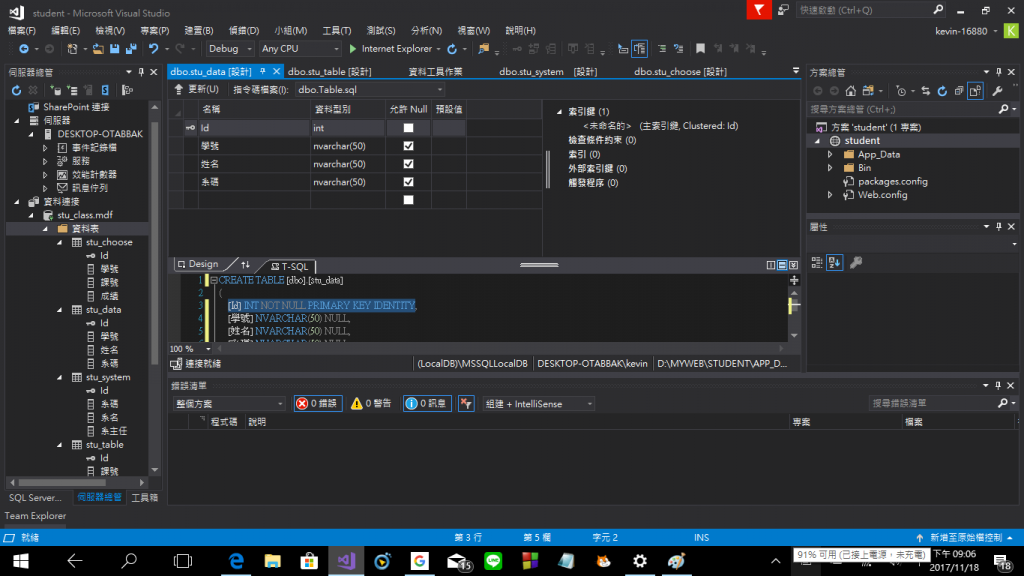Open the 整個方案 scope dropdown in Error List
The width and height of the screenshot is (1024, 576).
click(229, 404)
